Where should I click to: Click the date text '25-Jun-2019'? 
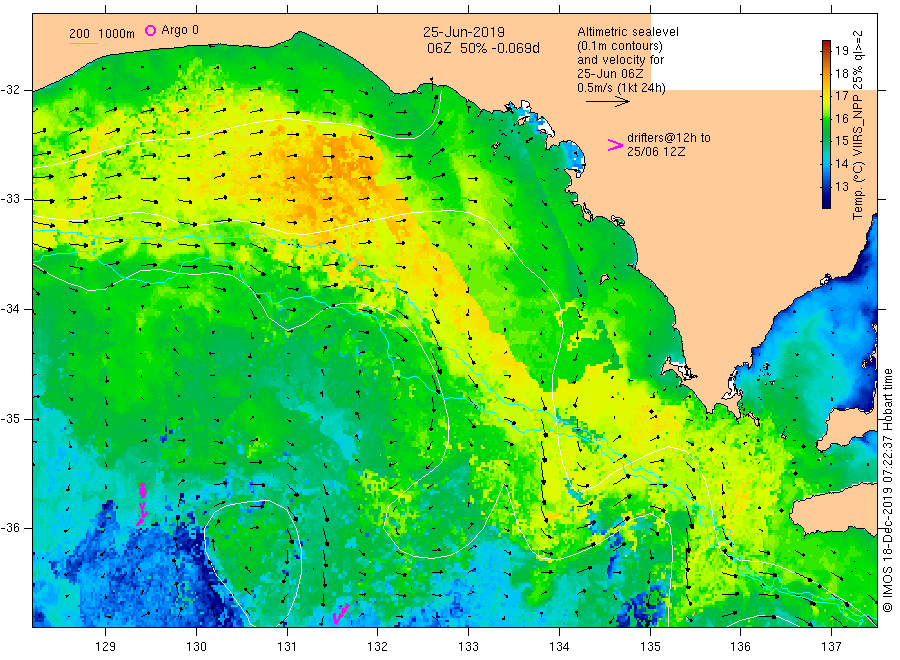click(x=464, y=33)
